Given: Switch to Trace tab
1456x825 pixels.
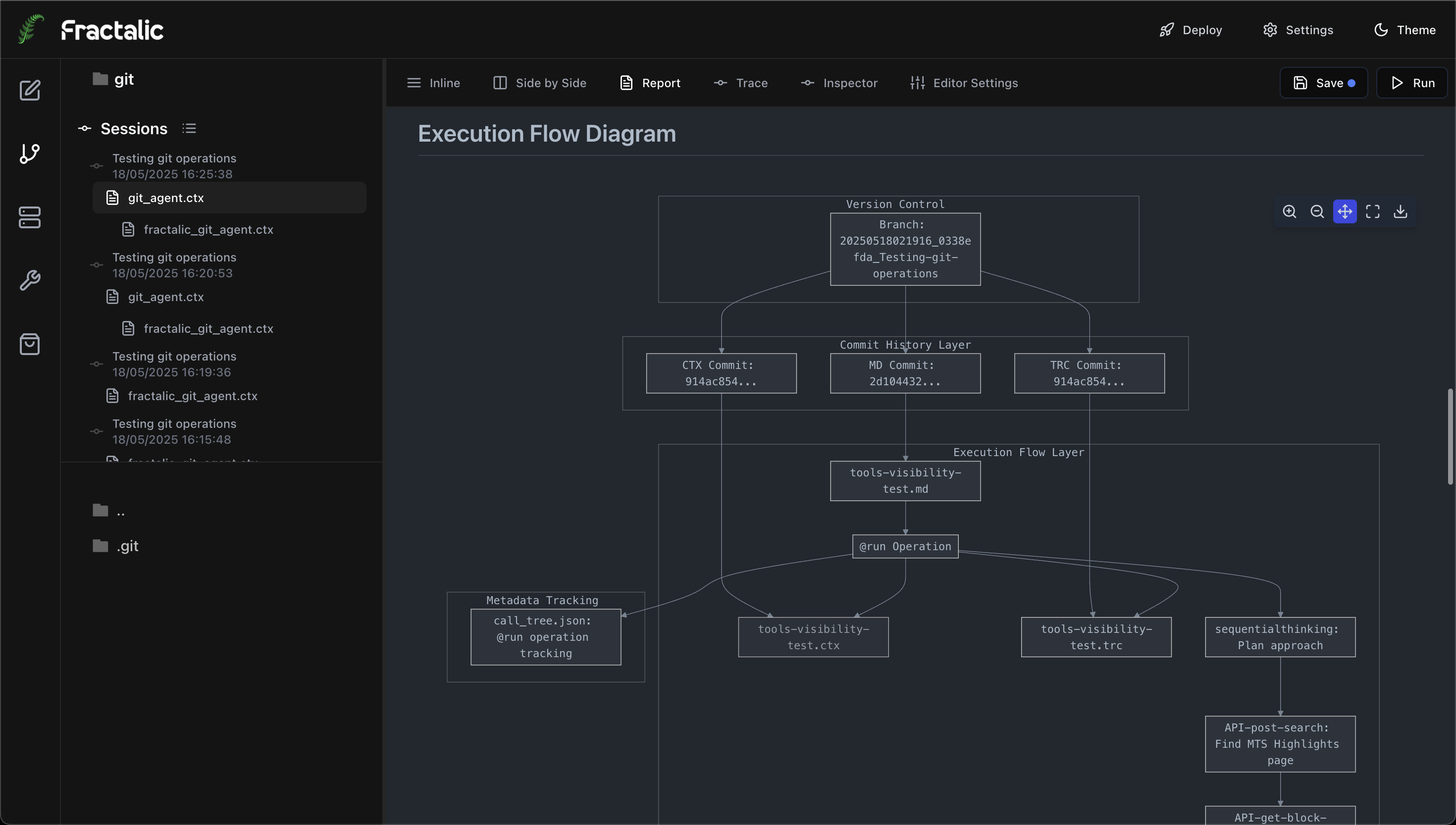Looking at the screenshot, I should (x=740, y=83).
